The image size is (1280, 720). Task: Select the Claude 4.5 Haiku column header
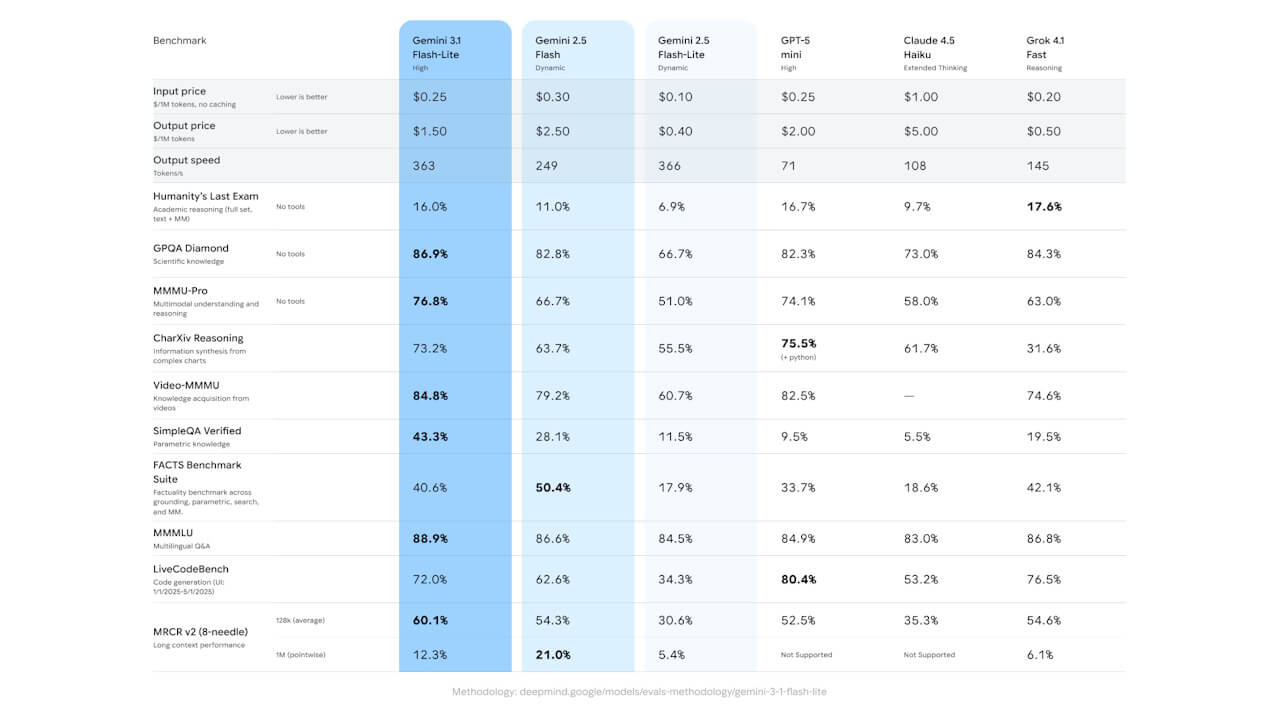click(929, 47)
